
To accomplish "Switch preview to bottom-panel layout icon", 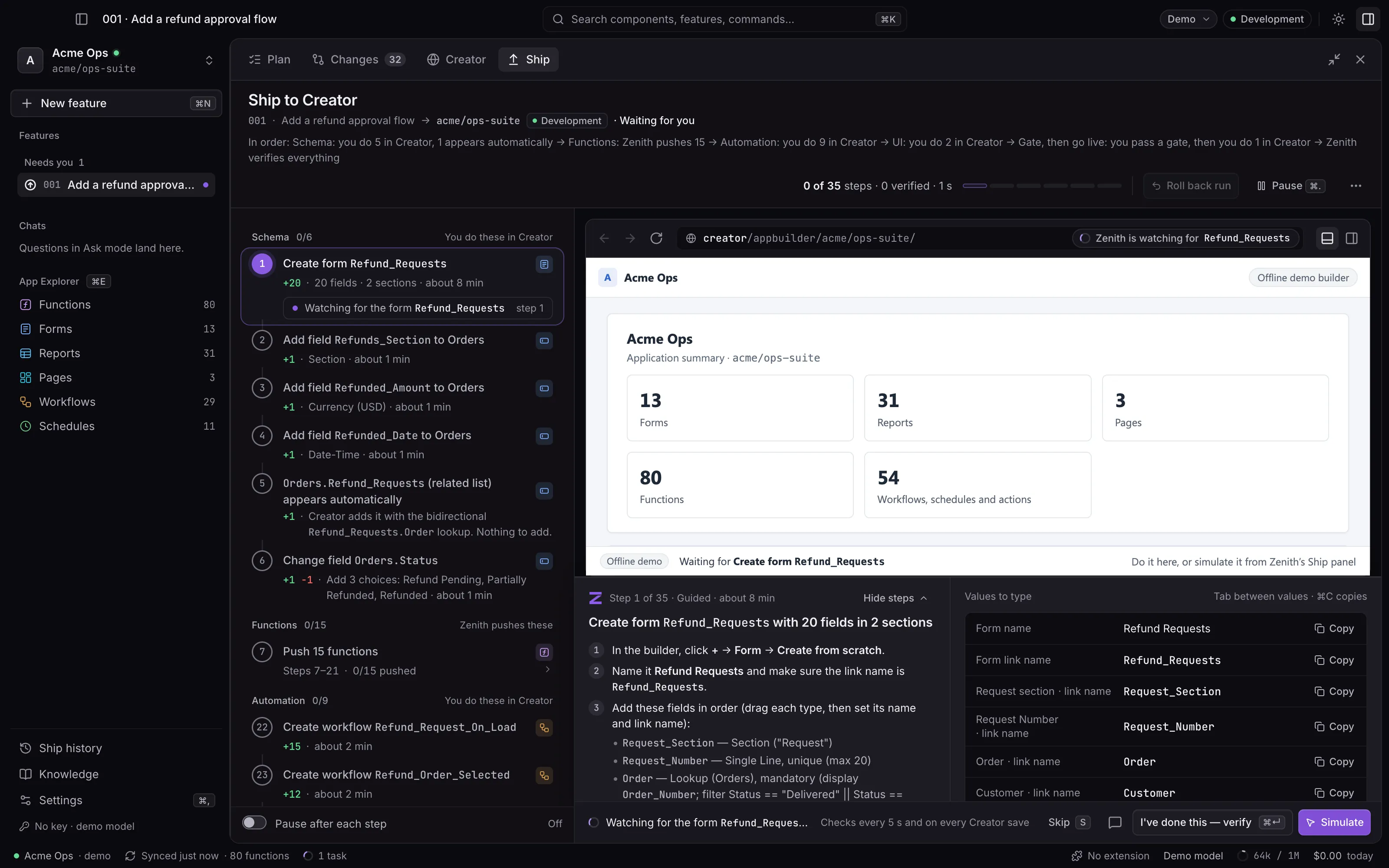I will pyautogui.click(x=1327, y=238).
